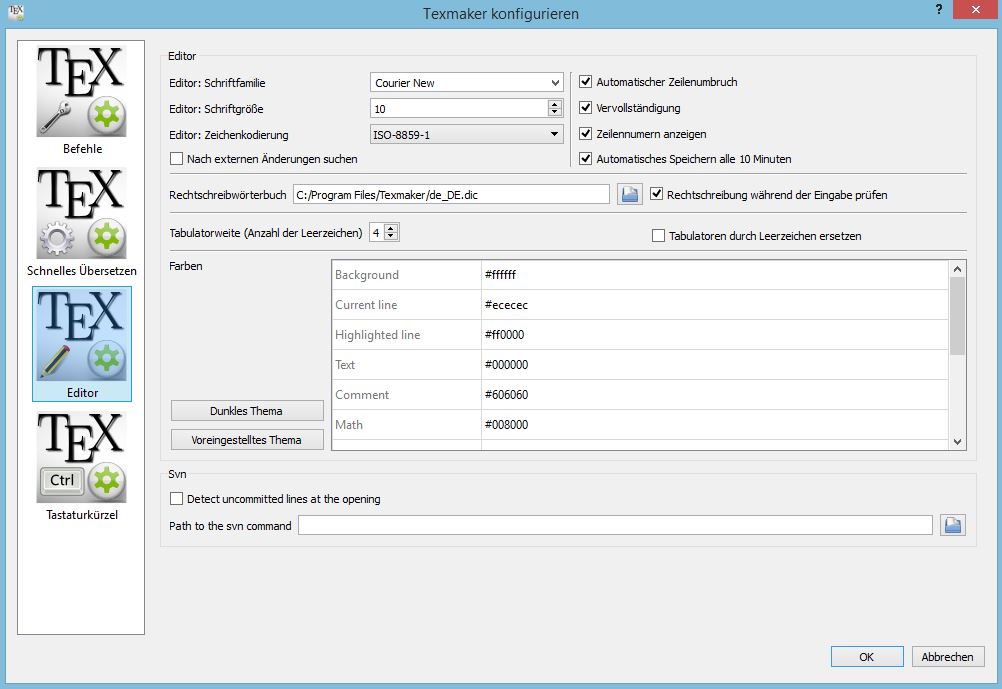
Task: Click the Current line color value #ececec
Action: coord(714,305)
